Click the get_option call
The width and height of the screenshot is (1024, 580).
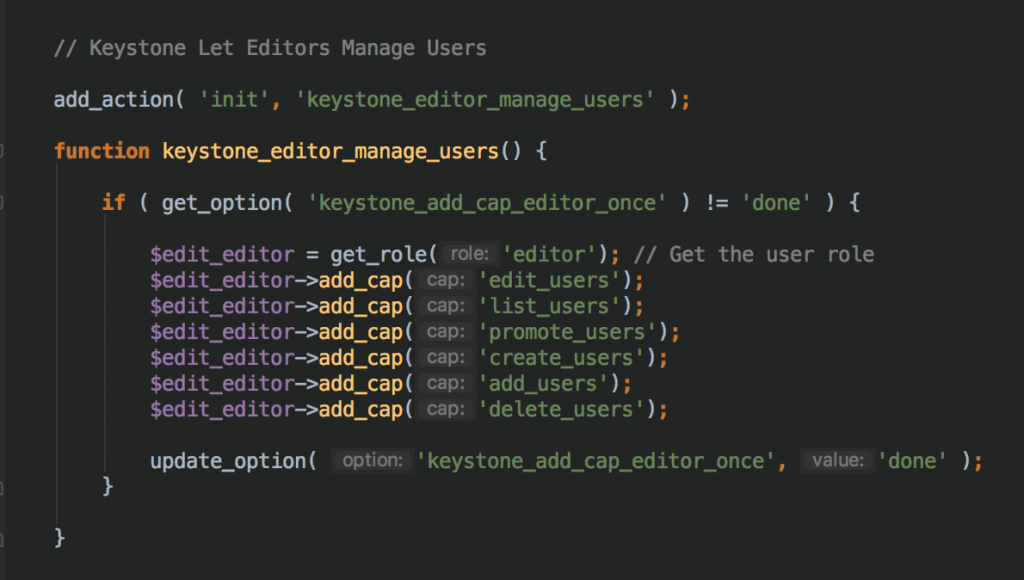tap(221, 203)
